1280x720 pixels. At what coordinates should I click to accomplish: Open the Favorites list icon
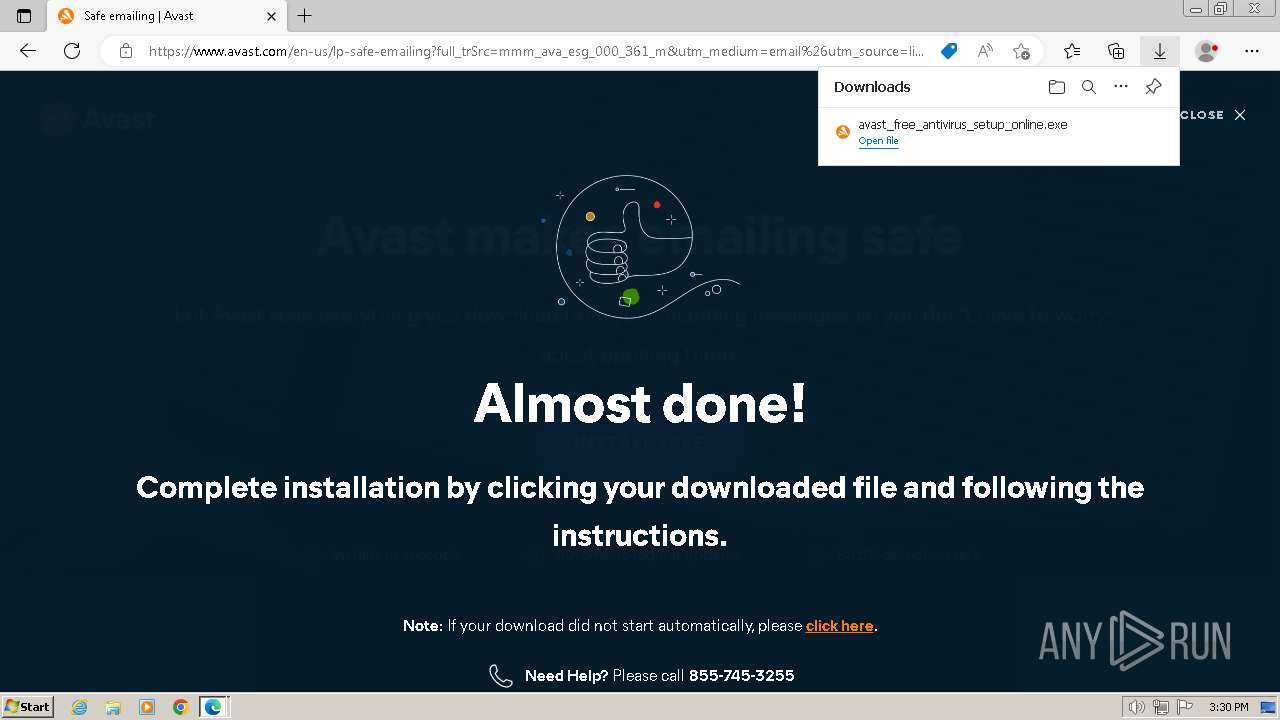(1072, 51)
